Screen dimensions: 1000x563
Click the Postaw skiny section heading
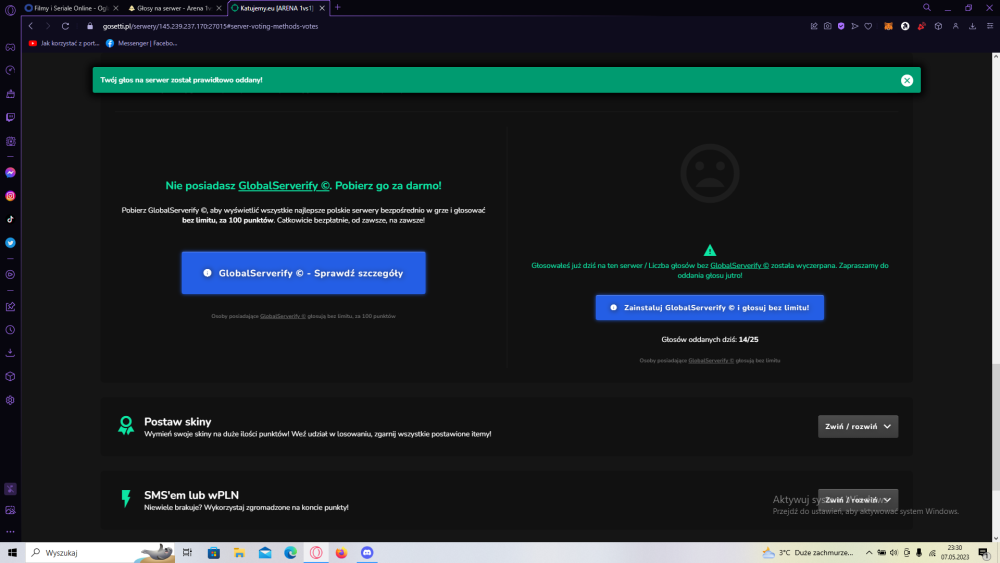click(177, 421)
